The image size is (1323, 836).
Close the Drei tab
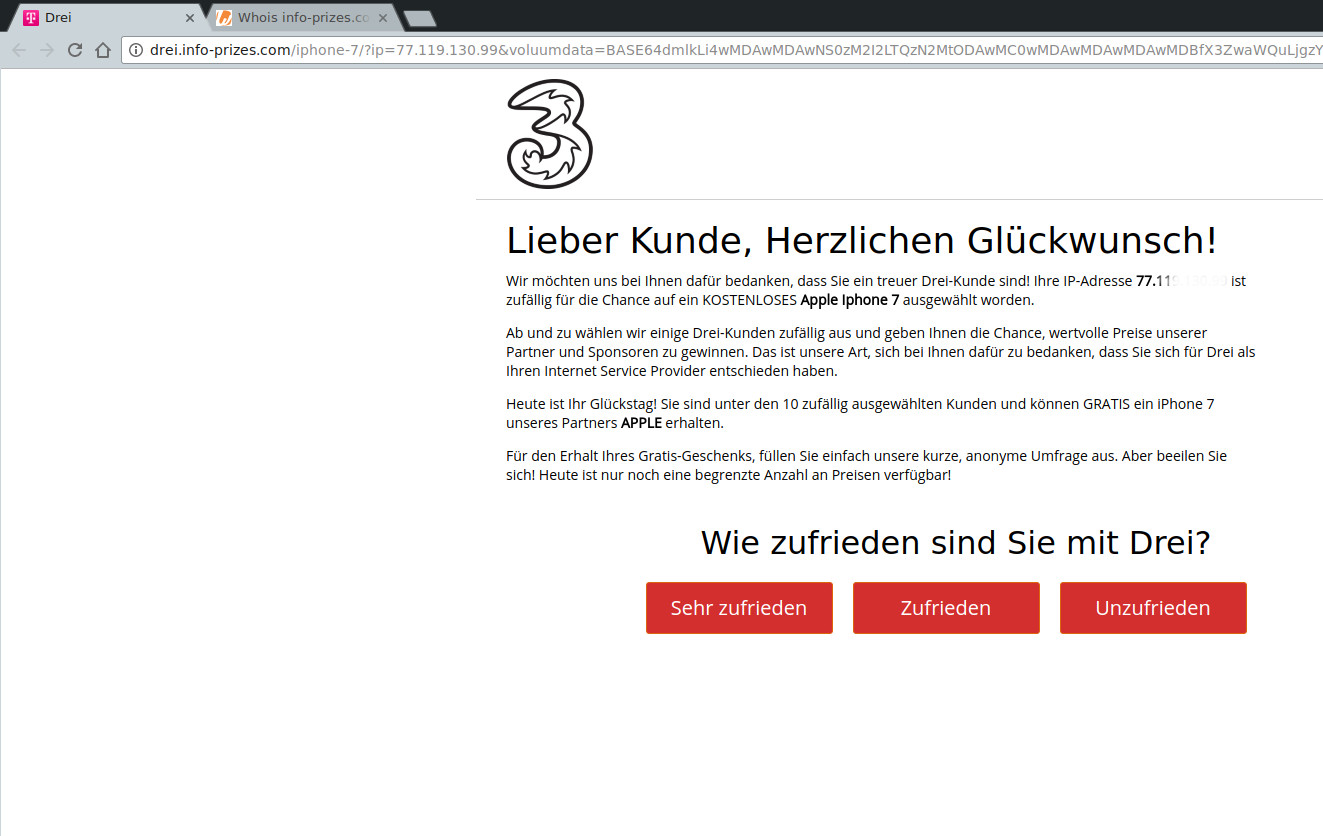pyautogui.click(x=190, y=18)
